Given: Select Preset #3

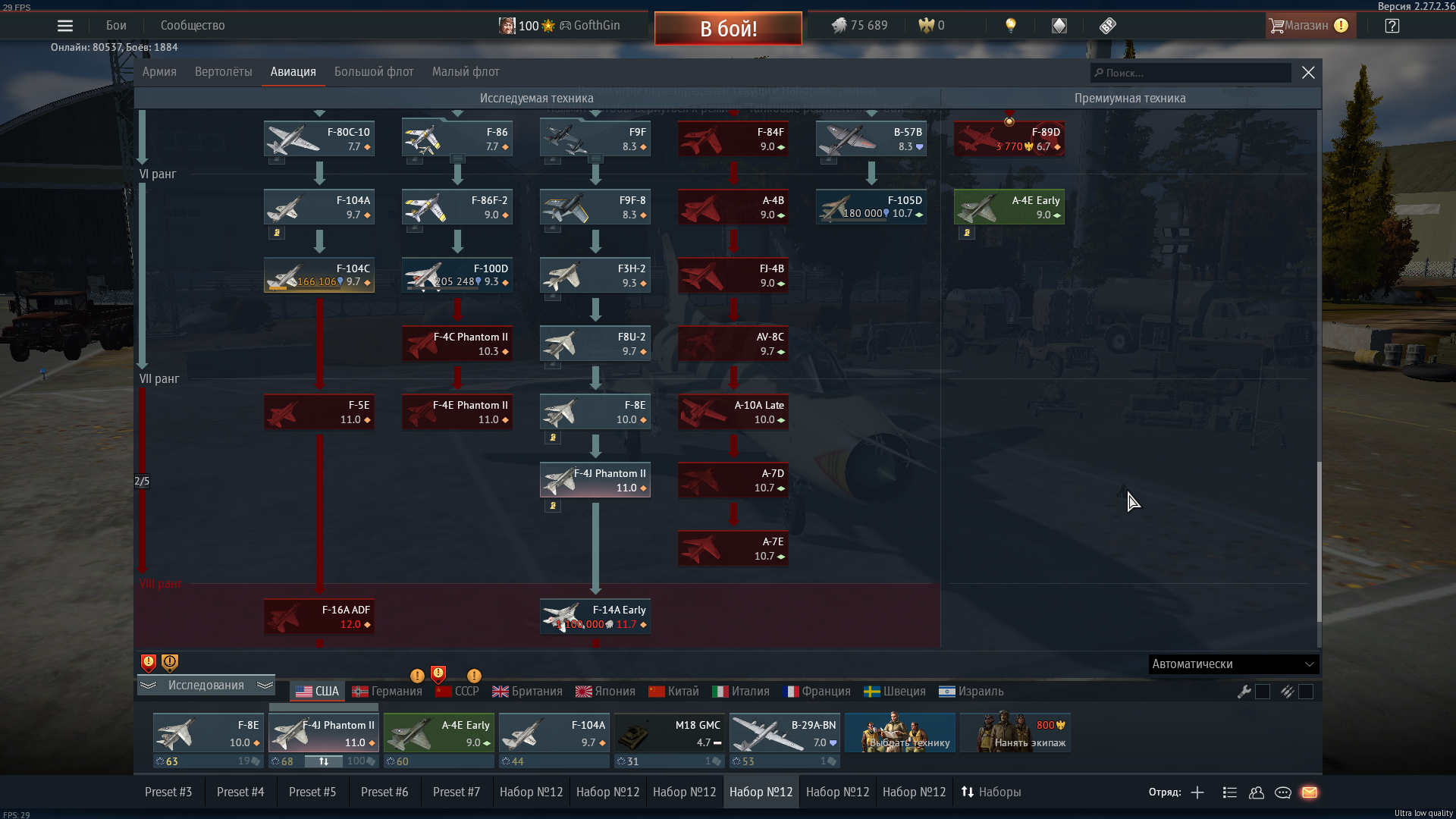Looking at the screenshot, I should click(168, 792).
